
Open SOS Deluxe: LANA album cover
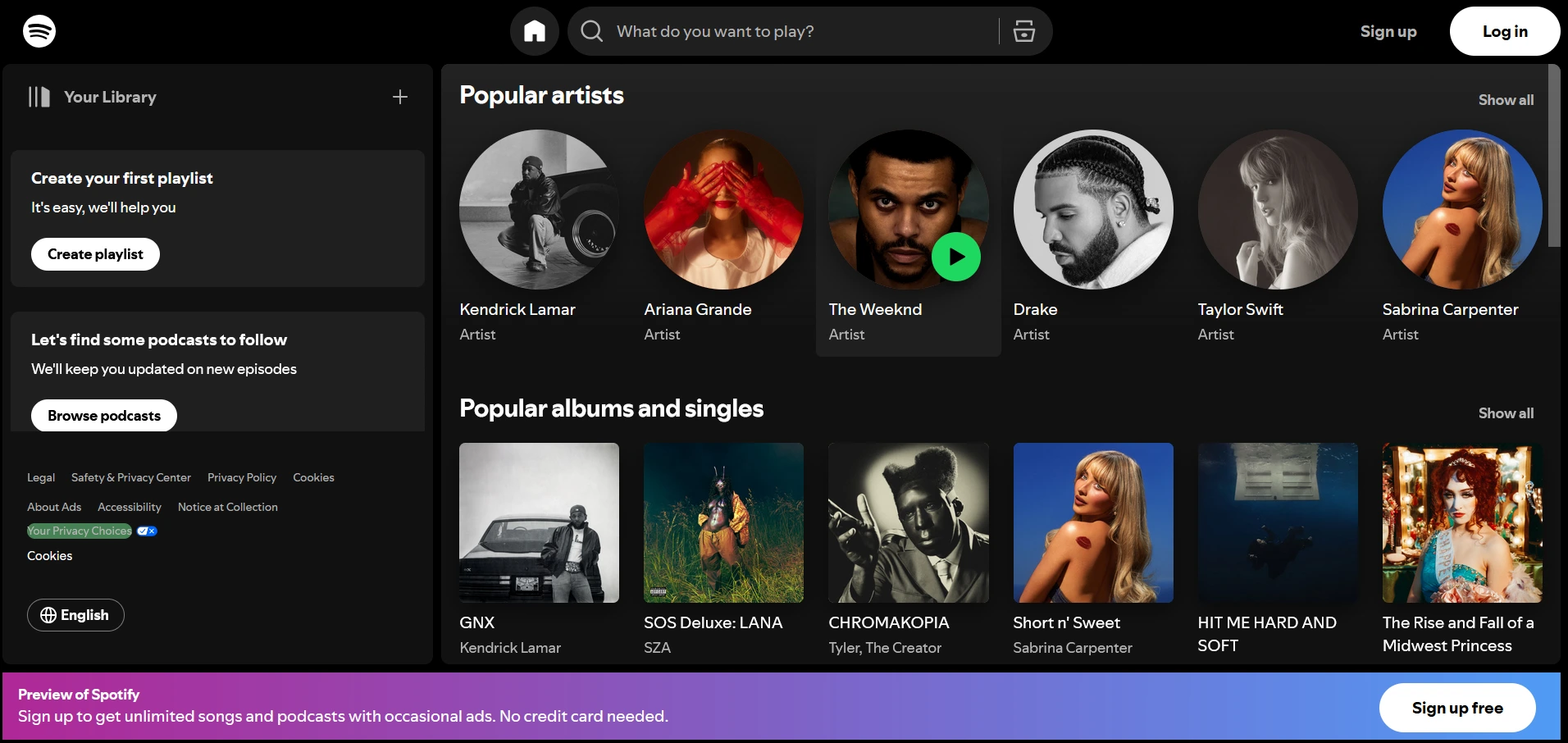(x=723, y=522)
